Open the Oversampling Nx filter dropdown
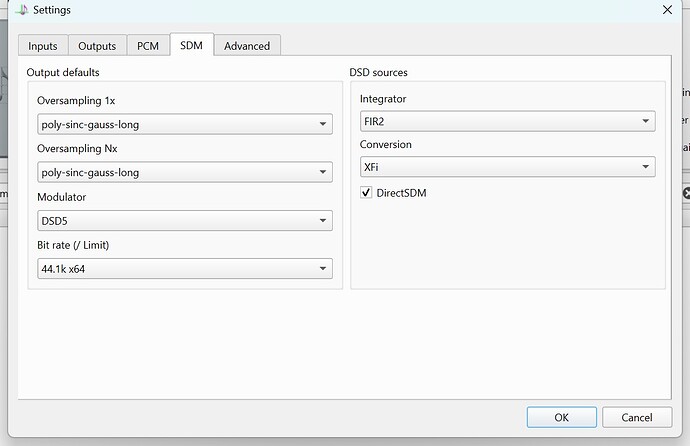The width and height of the screenshot is (690, 446). pos(185,172)
